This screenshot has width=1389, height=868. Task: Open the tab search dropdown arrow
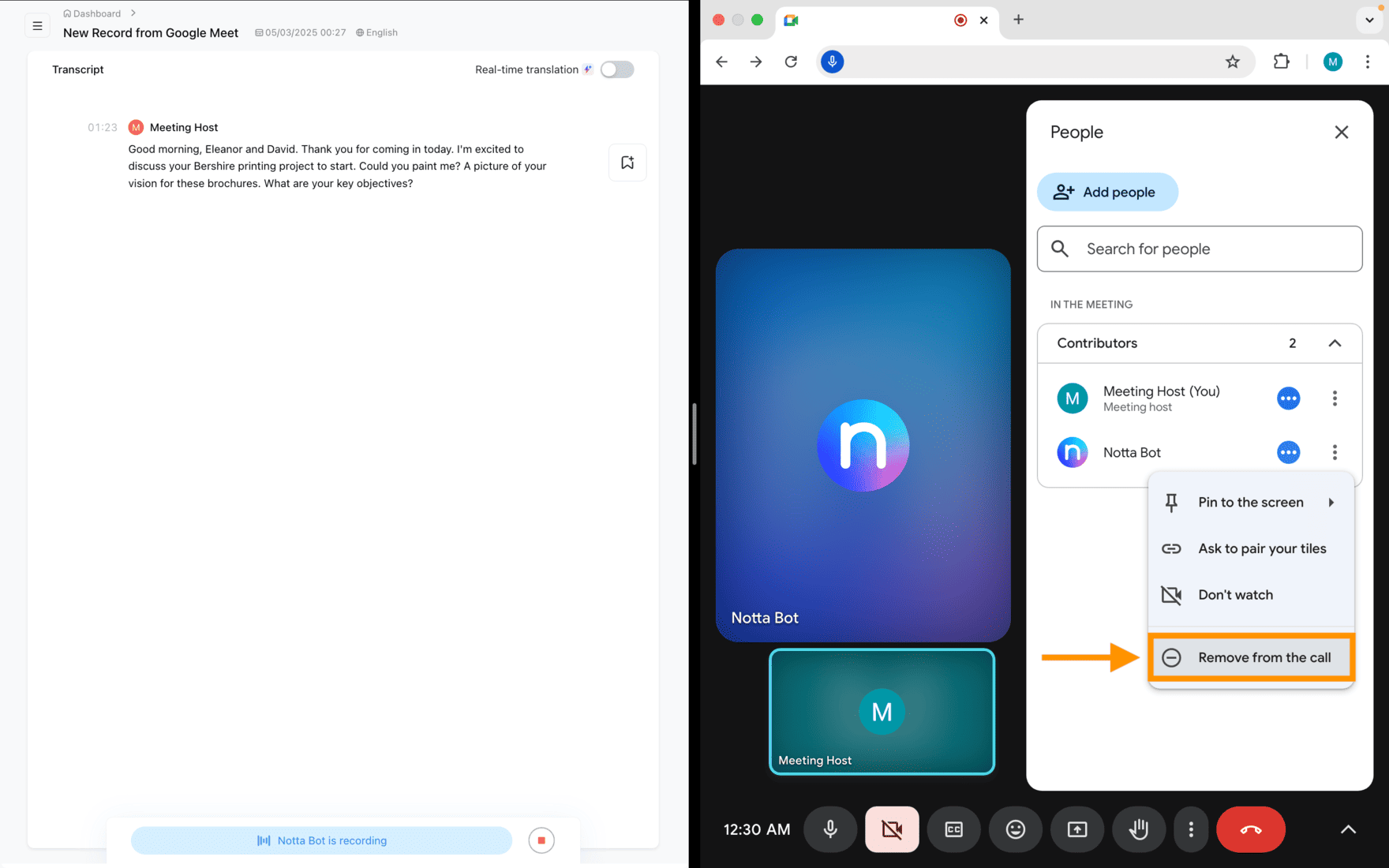tap(1369, 21)
